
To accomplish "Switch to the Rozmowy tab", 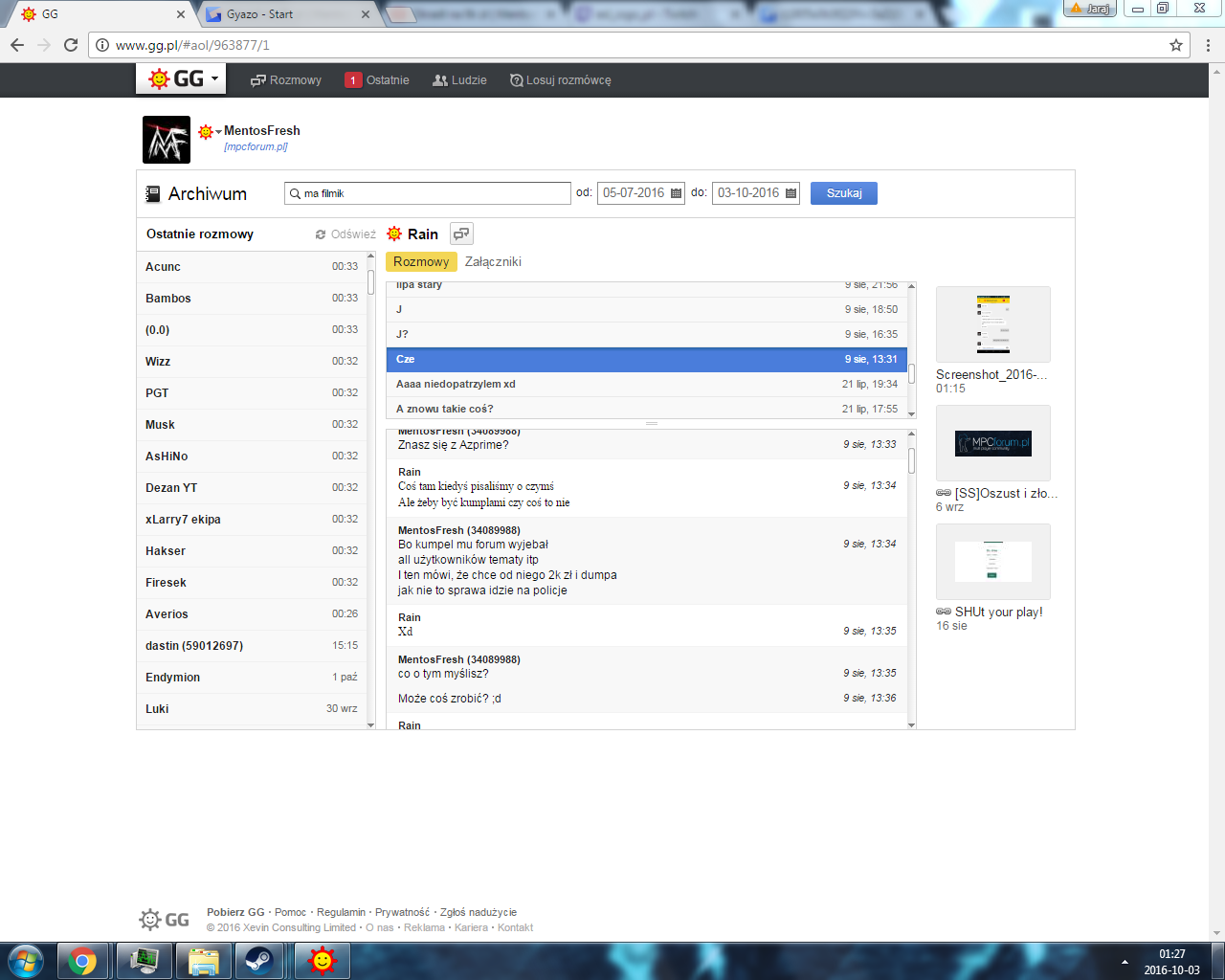I will click(421, 261).
